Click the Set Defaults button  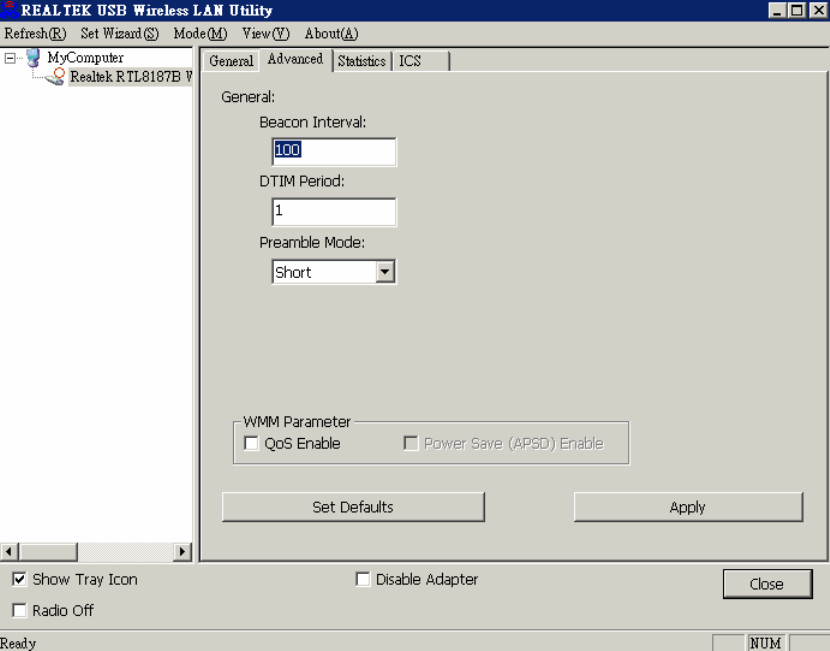(x=353, y=507)
